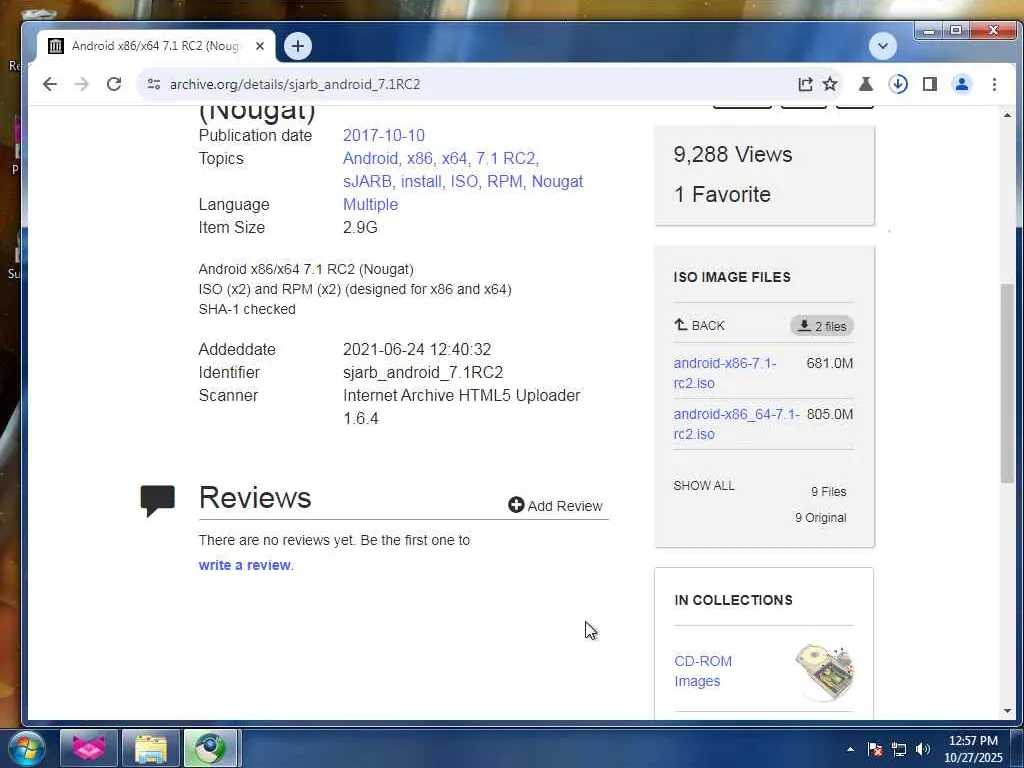Click the 9 Files link
This screenshot has height=768, width=1024.
click(829, 491)
